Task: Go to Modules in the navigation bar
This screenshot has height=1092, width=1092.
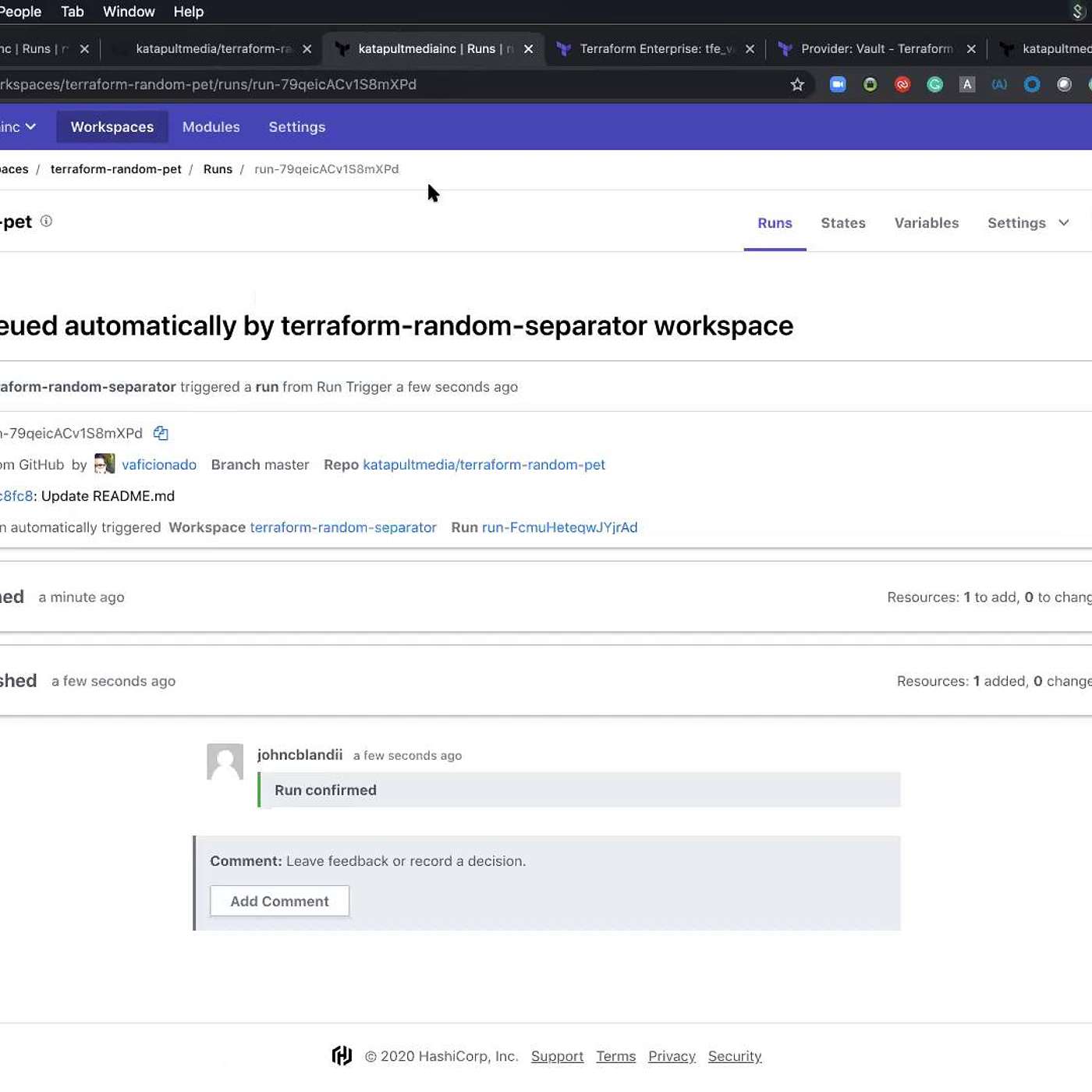Action: (x=211, y=126)
